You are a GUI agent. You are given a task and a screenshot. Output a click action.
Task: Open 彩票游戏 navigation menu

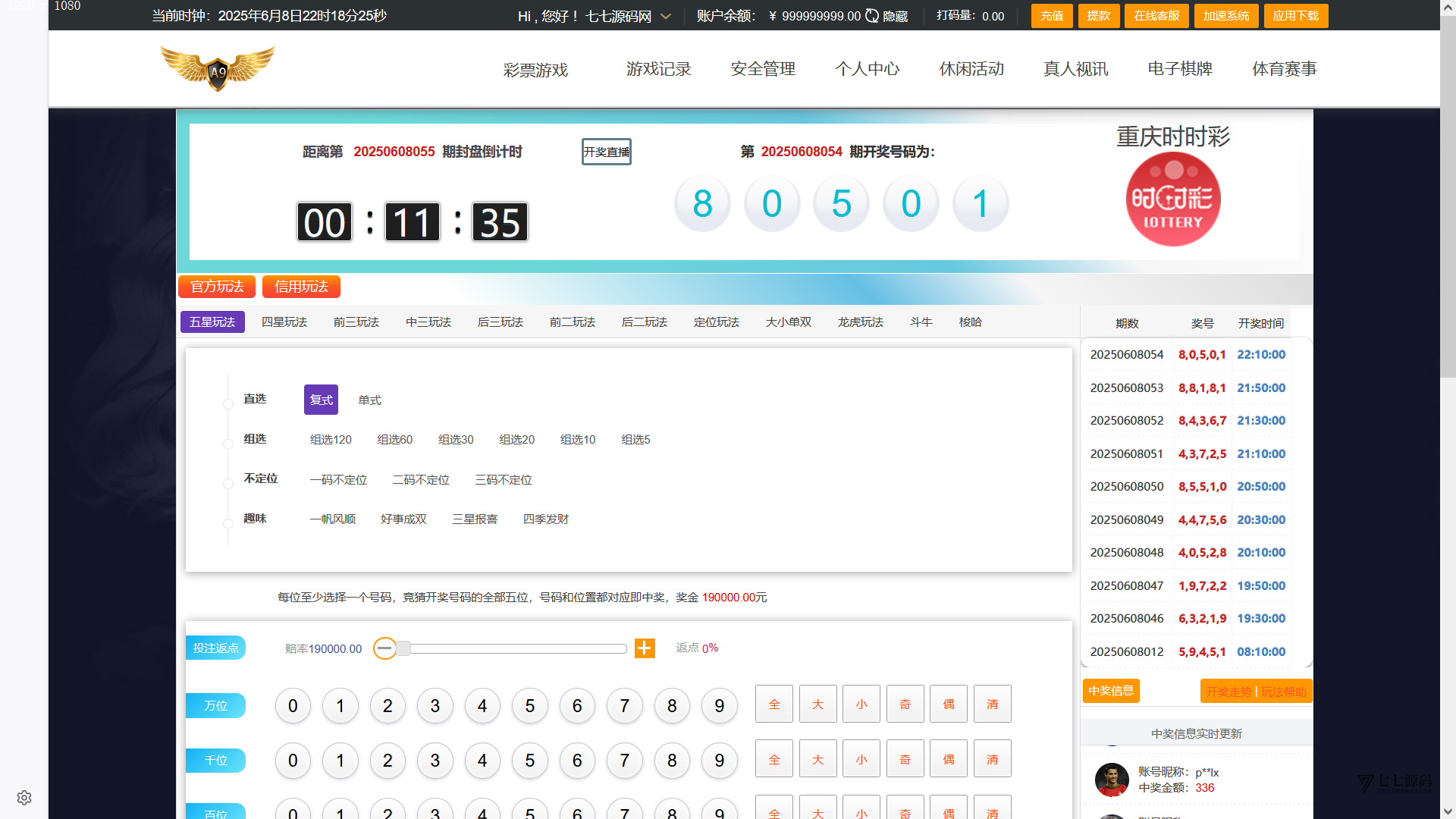pyautogui.click(x=535, y=70)
